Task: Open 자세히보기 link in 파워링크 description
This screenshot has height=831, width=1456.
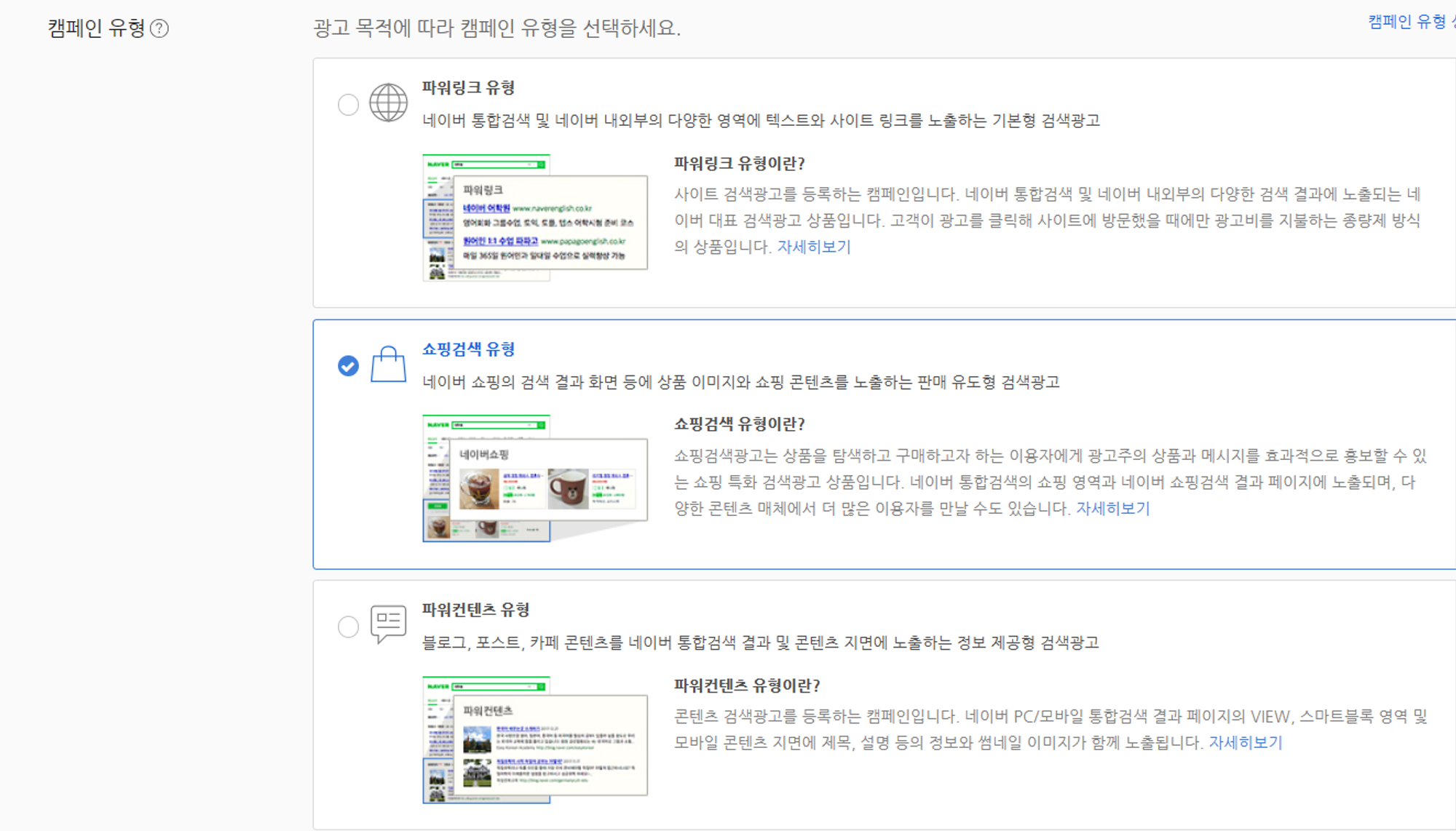Action: (814, 247)
